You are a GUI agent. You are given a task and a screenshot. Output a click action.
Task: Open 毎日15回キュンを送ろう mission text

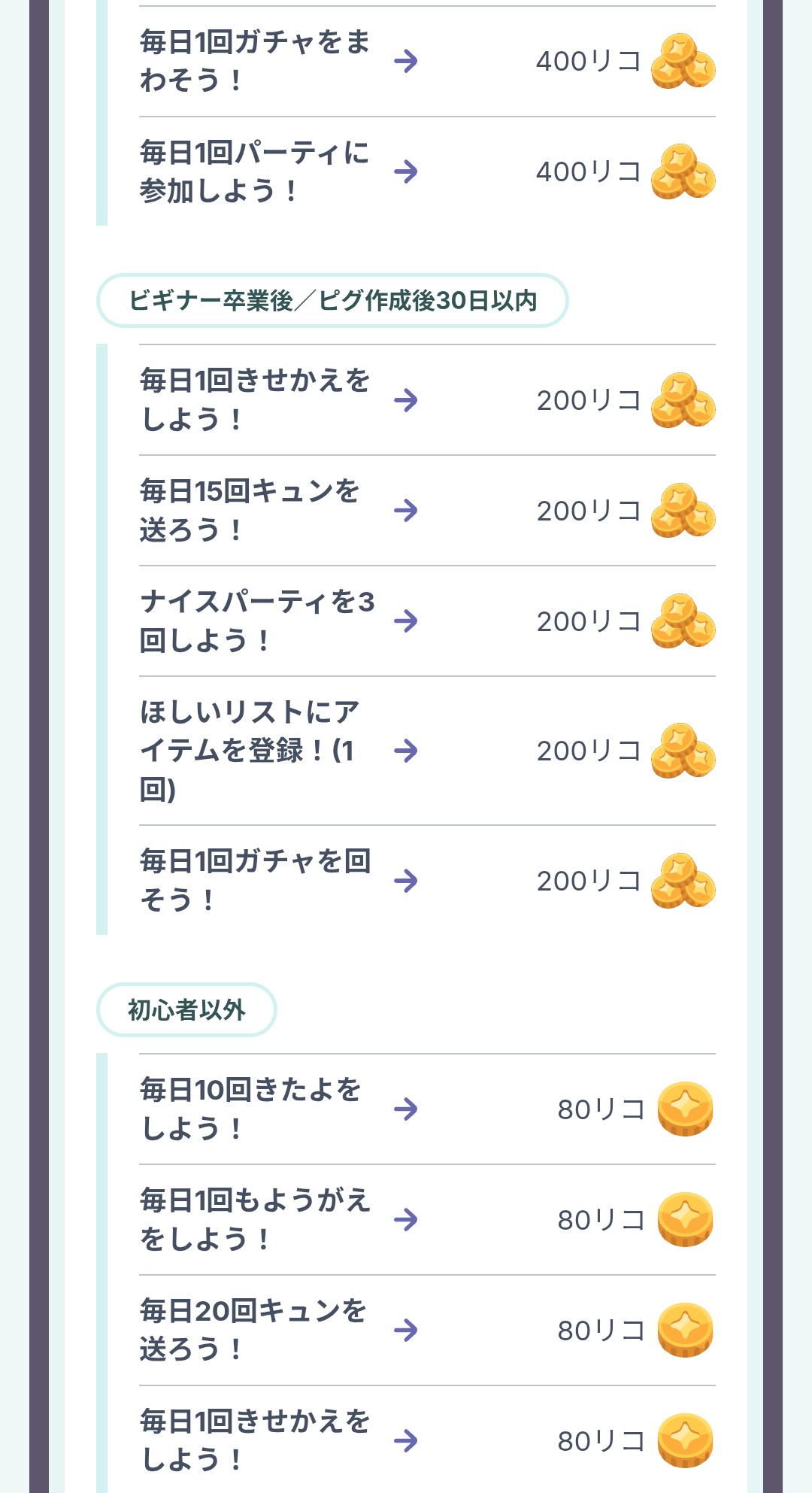(x=250, y=511)
